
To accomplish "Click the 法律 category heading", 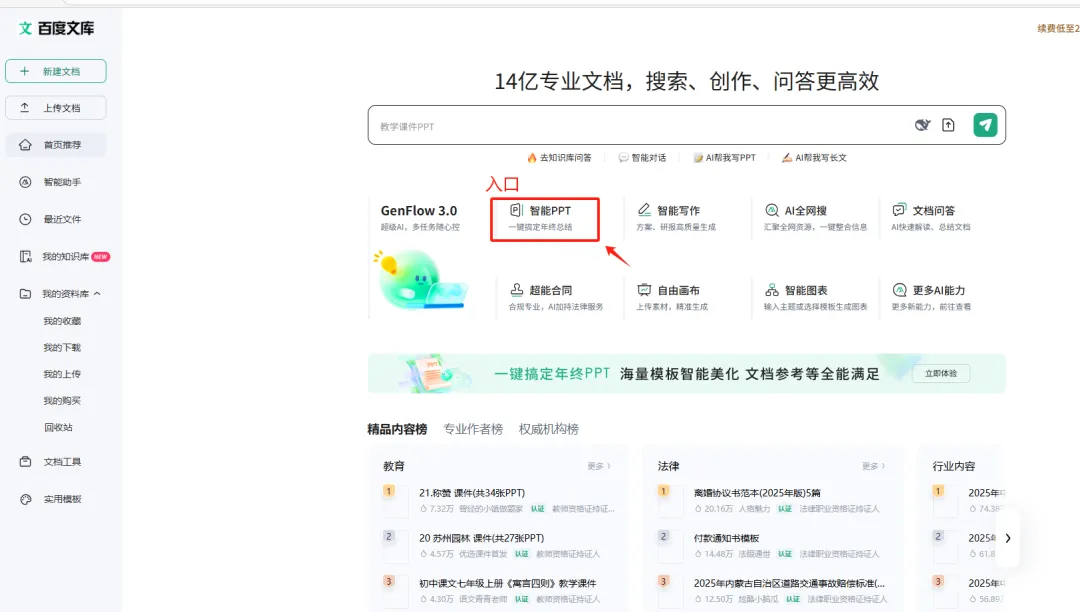I will click(x=668, y=466).
